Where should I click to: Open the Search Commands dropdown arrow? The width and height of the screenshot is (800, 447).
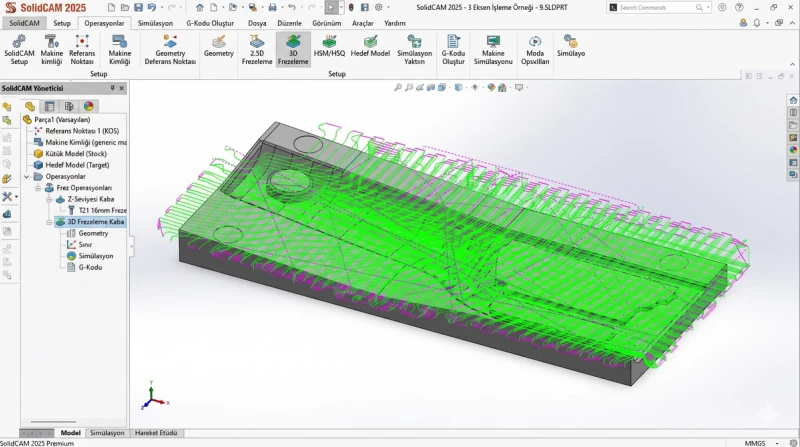point(708,8)
